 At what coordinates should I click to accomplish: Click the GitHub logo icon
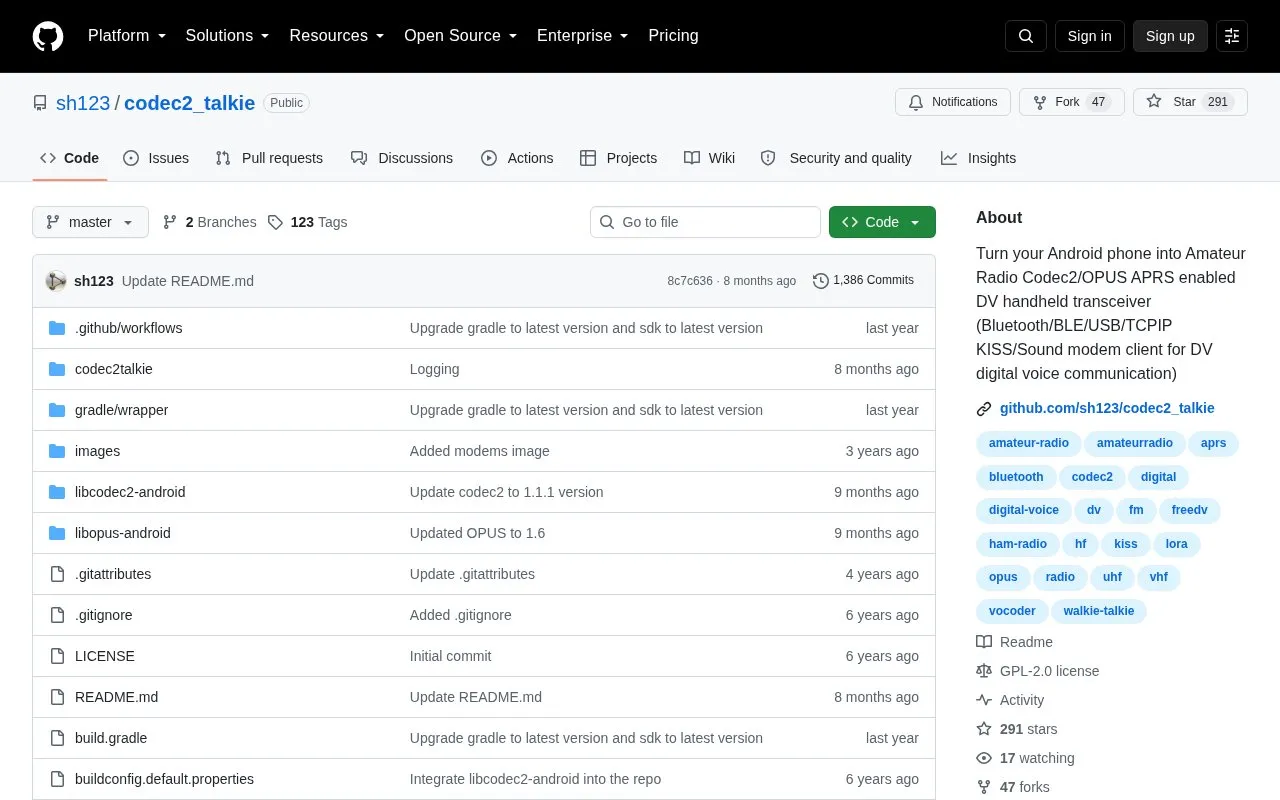(x=48, y=36)
